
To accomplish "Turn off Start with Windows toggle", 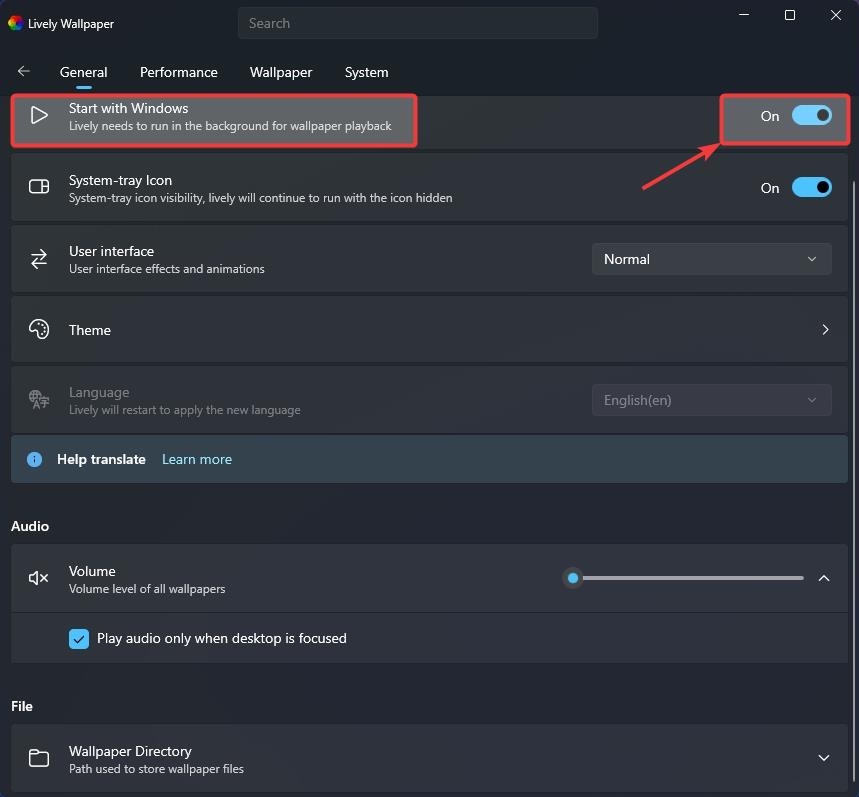I will coord(812,116).
